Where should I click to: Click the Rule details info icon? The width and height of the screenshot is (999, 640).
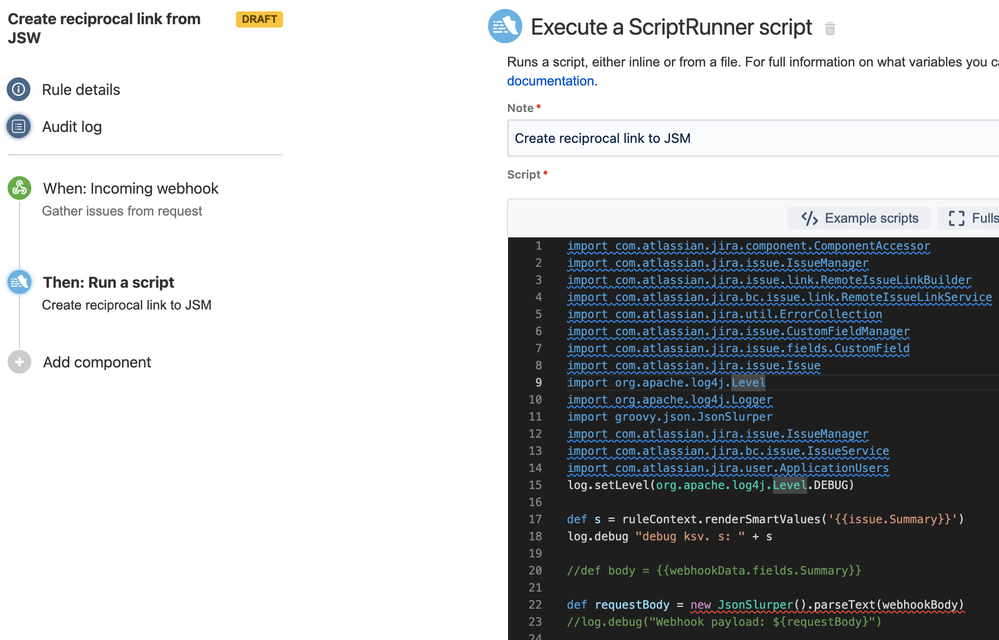[18, 89]
